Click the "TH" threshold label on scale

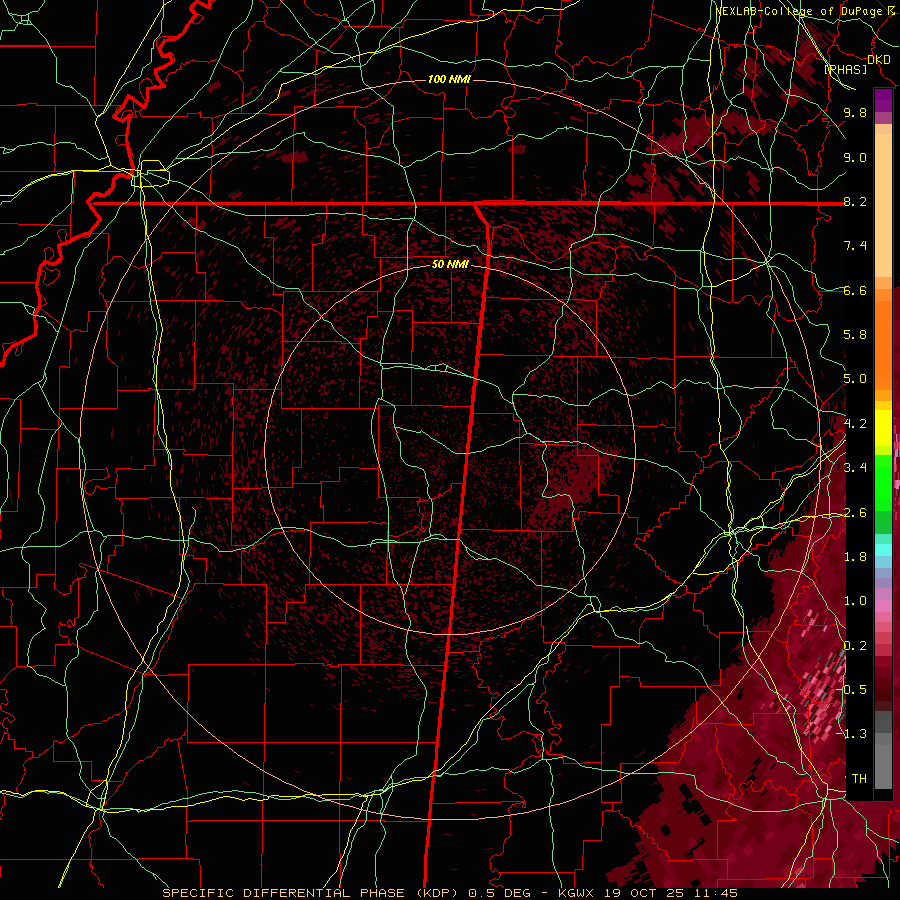coord(859,779)
